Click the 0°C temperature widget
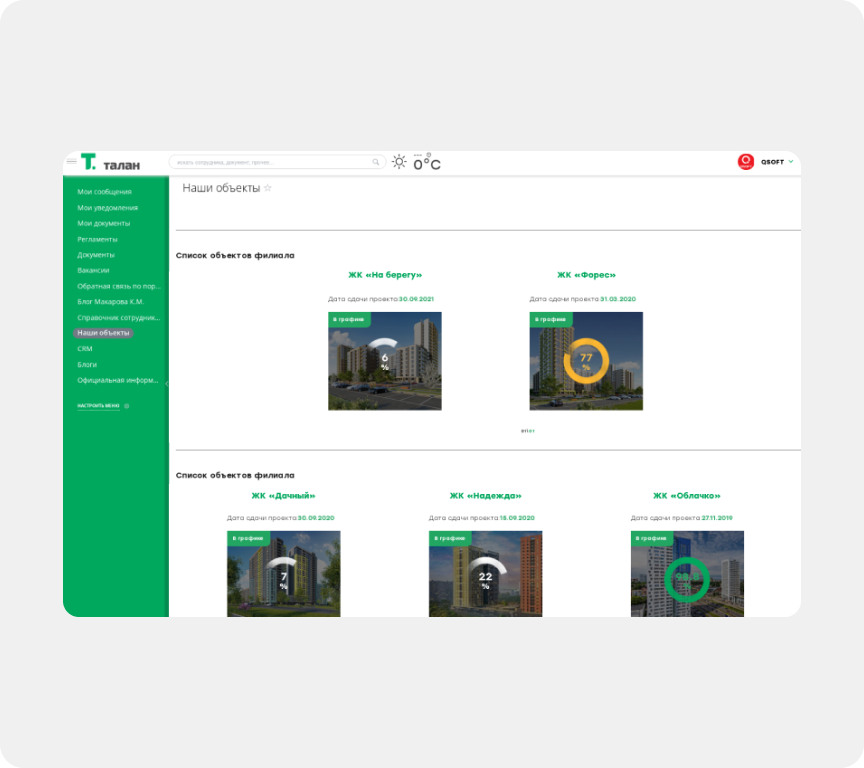This screenshot has height=768, width=864. (427, 163)
